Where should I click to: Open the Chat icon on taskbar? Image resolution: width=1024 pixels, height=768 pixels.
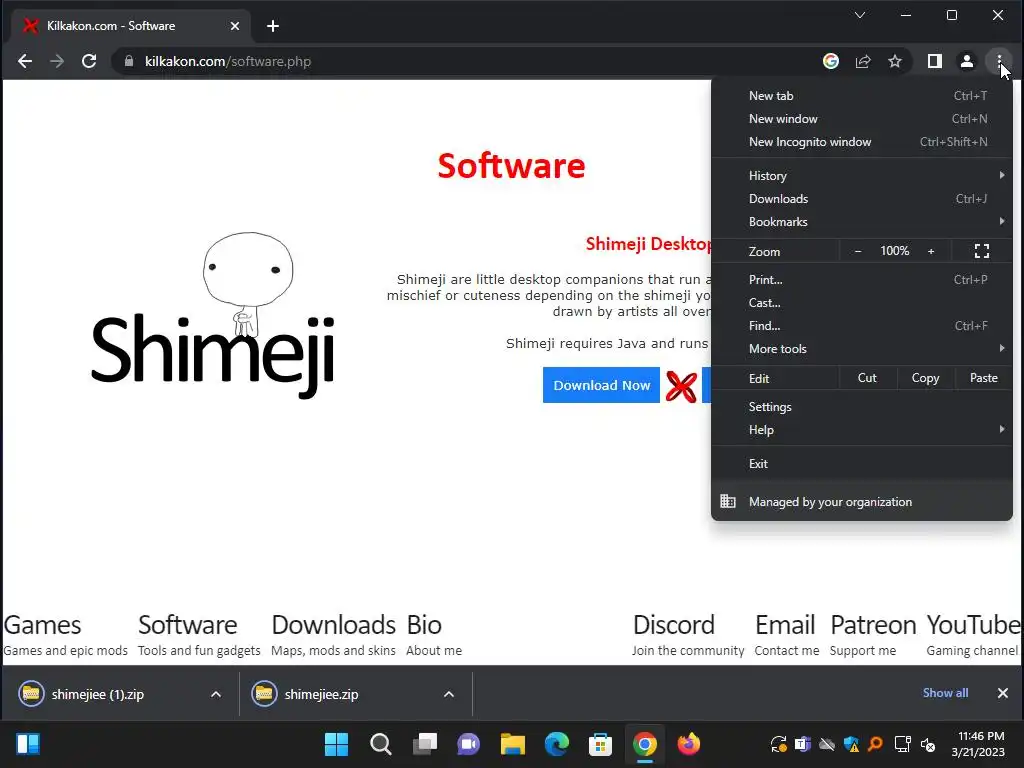pyautogui.click(x=468, y=744)
